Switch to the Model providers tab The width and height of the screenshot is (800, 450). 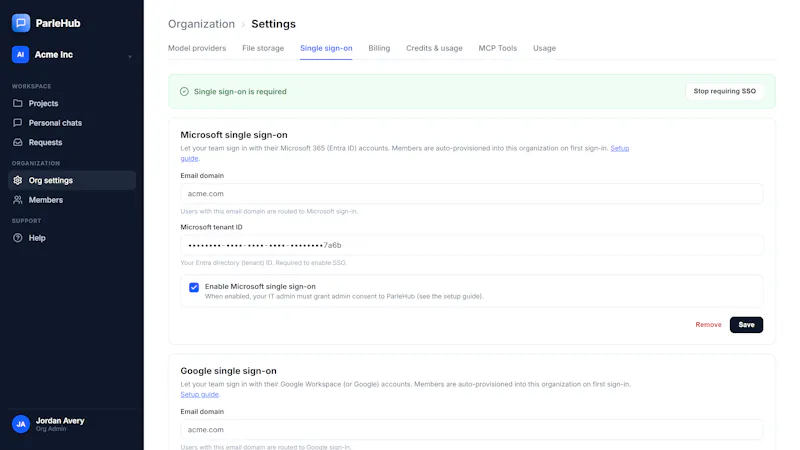point(197,48)
